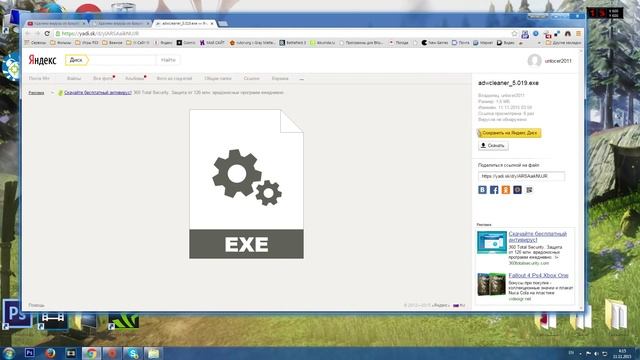
Task: Open Skype from the taskbar
Action: pos(133,353)
